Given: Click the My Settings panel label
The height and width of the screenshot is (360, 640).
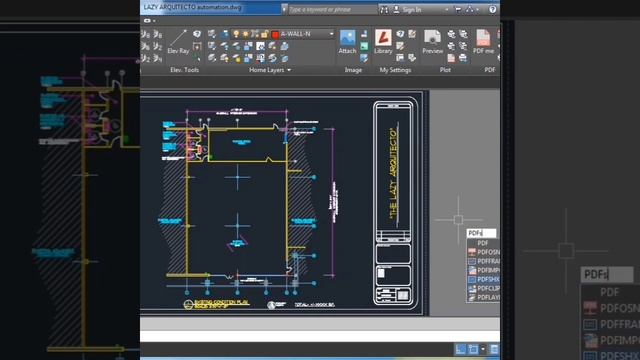Looking at the screenshot, I should point(395,70).
